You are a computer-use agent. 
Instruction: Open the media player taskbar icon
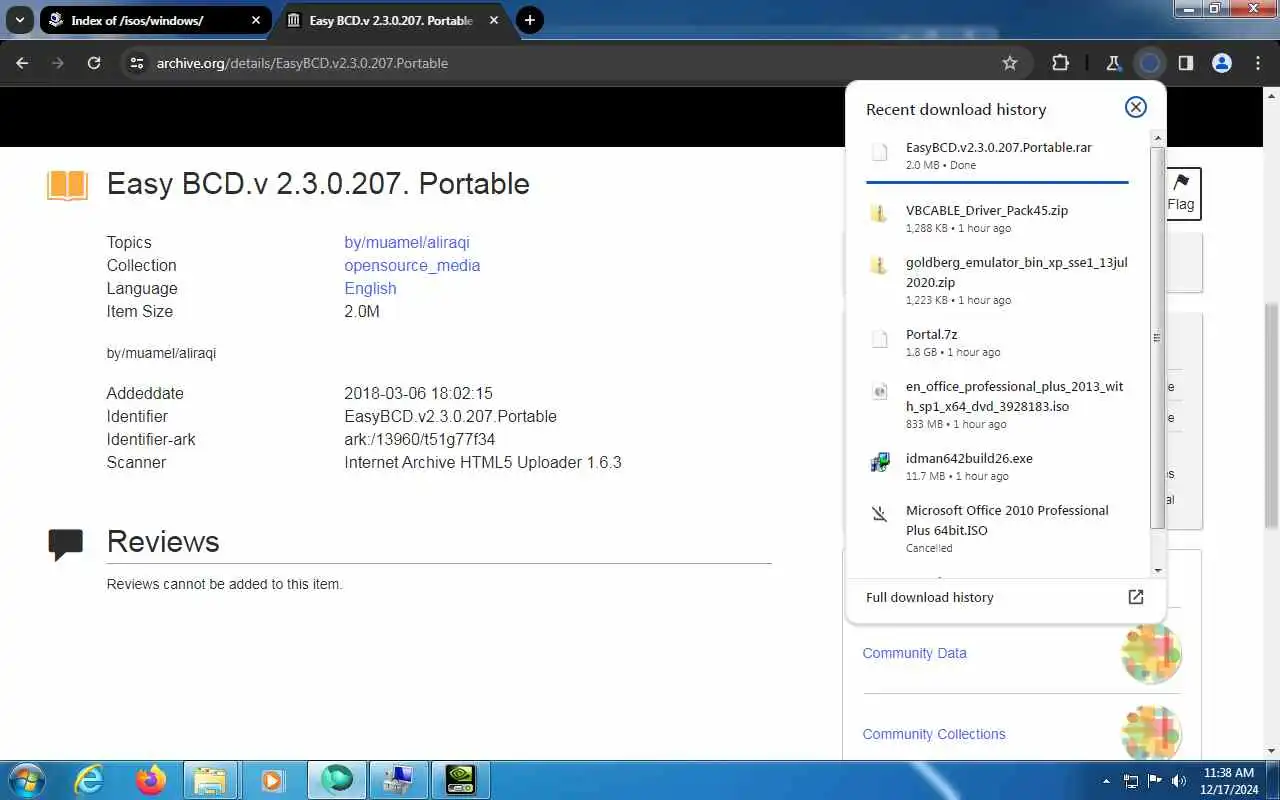point(272,781)
